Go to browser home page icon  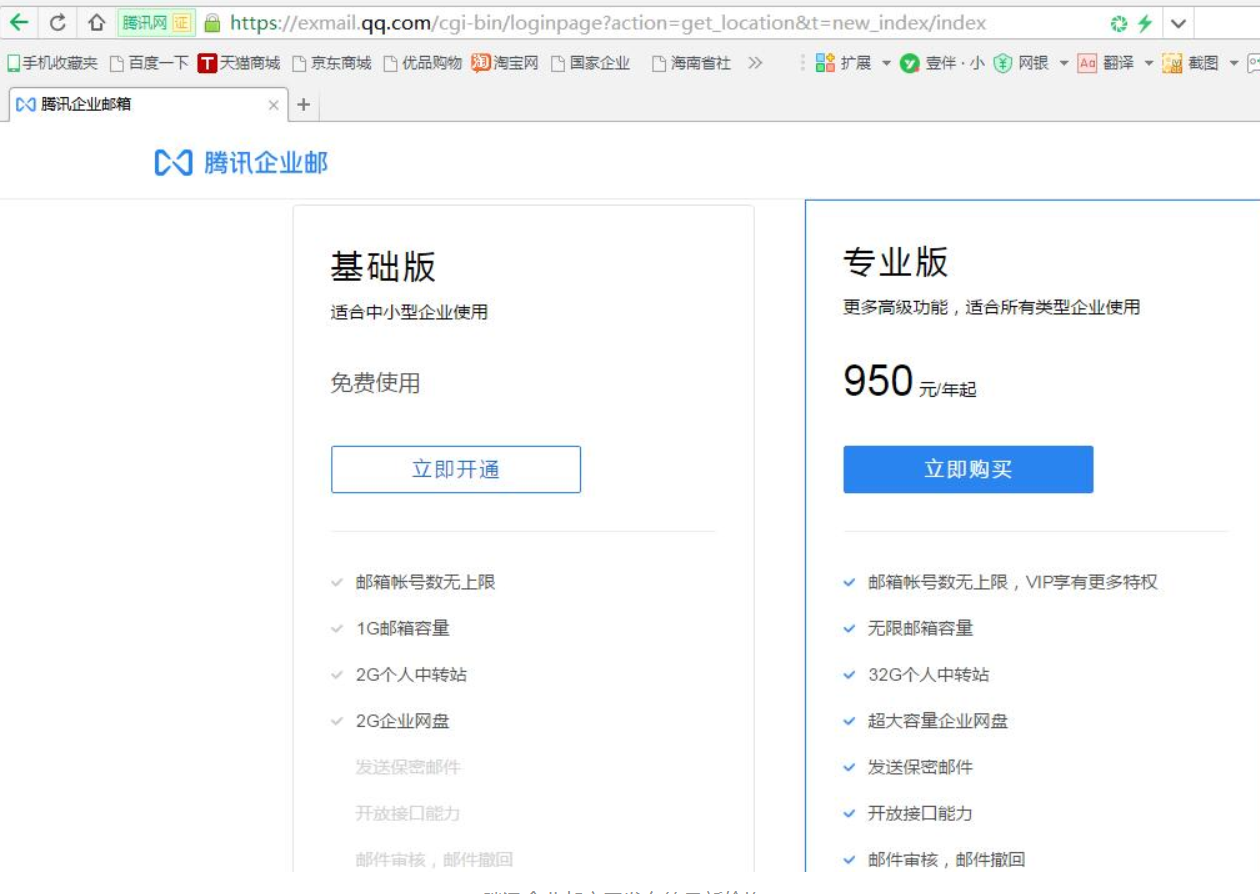point(96,22)
